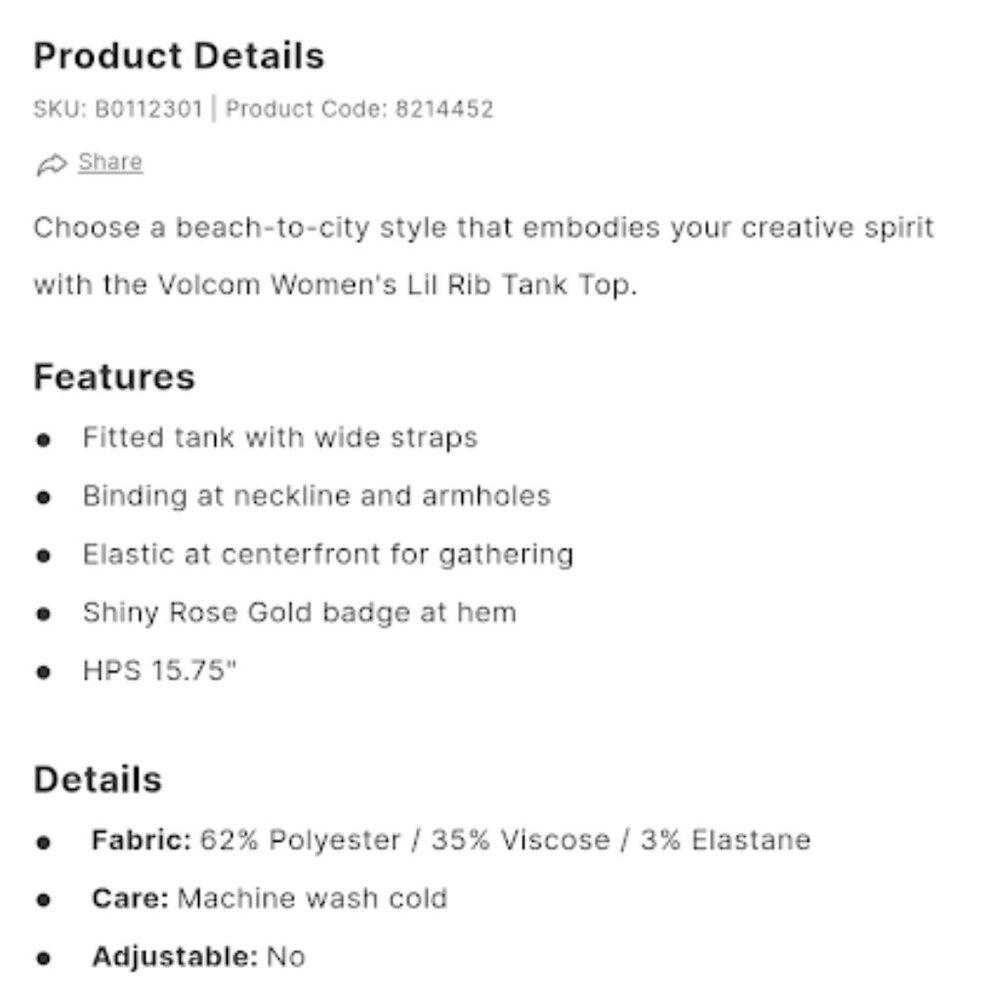Viewport: 1000px width, 1000px height.
Task: Open the Share link
Action: 110,162
